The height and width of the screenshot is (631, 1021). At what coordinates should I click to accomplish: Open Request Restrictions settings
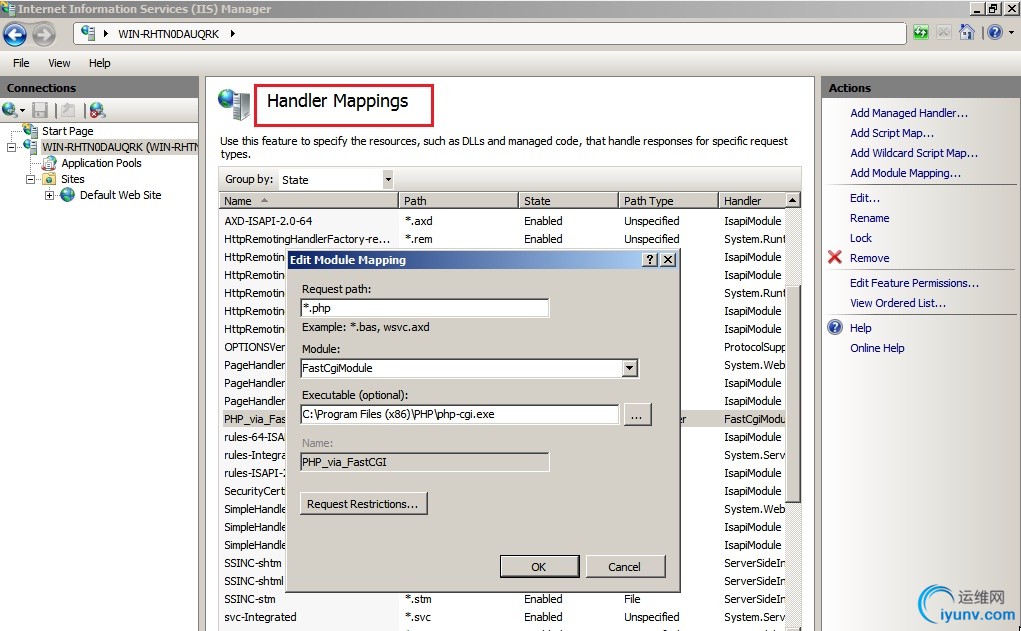pyautogui.click(x=363, y=504)
